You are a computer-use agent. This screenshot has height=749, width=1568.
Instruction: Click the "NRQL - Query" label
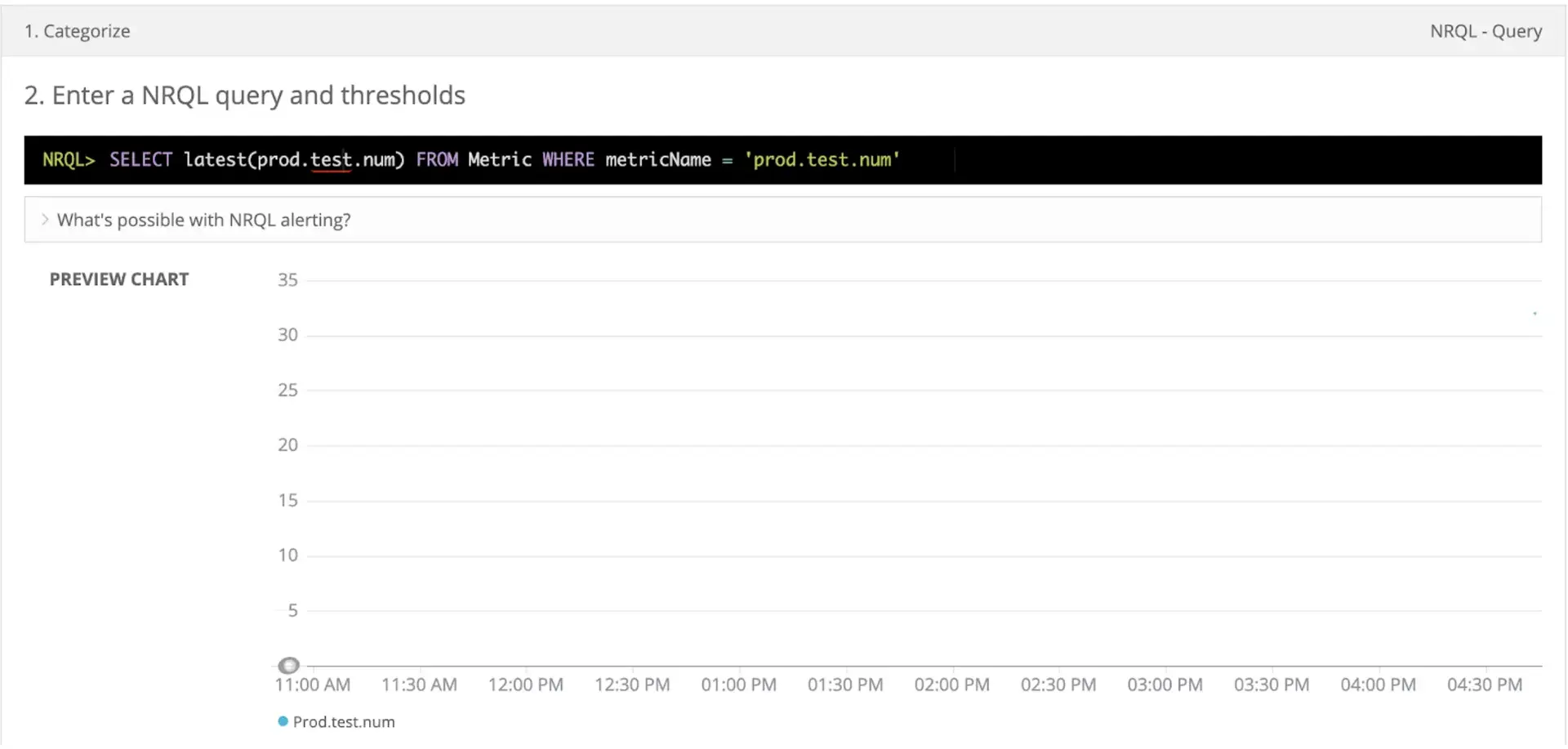(x=1485, y=31)
